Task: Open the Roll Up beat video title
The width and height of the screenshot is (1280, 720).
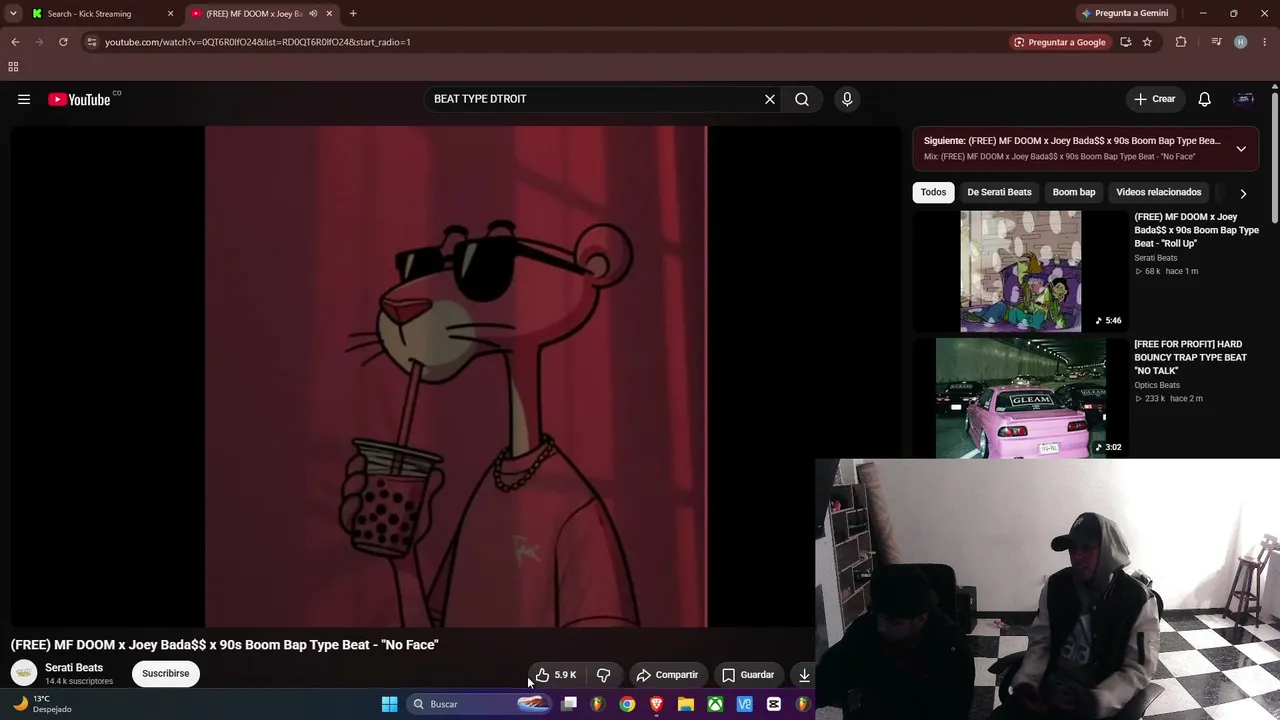Action: pyautogui.click(x=1196, y=230)
